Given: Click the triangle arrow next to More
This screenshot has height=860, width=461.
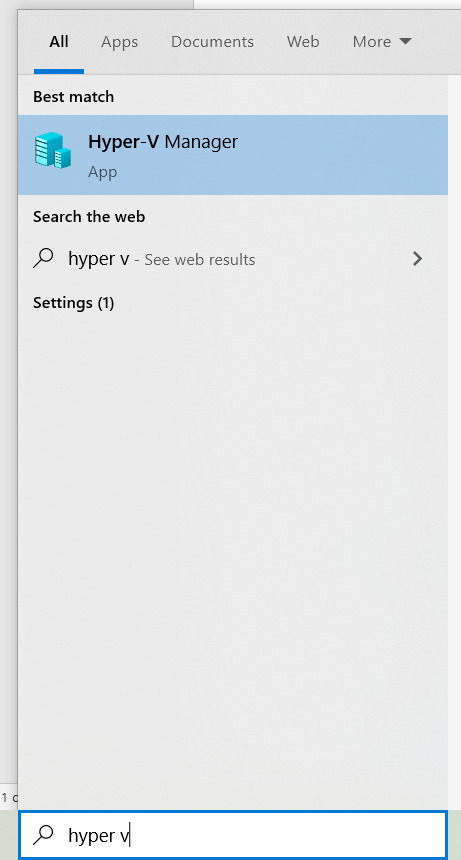Looking at the screenshot, I should coord(405,41).
